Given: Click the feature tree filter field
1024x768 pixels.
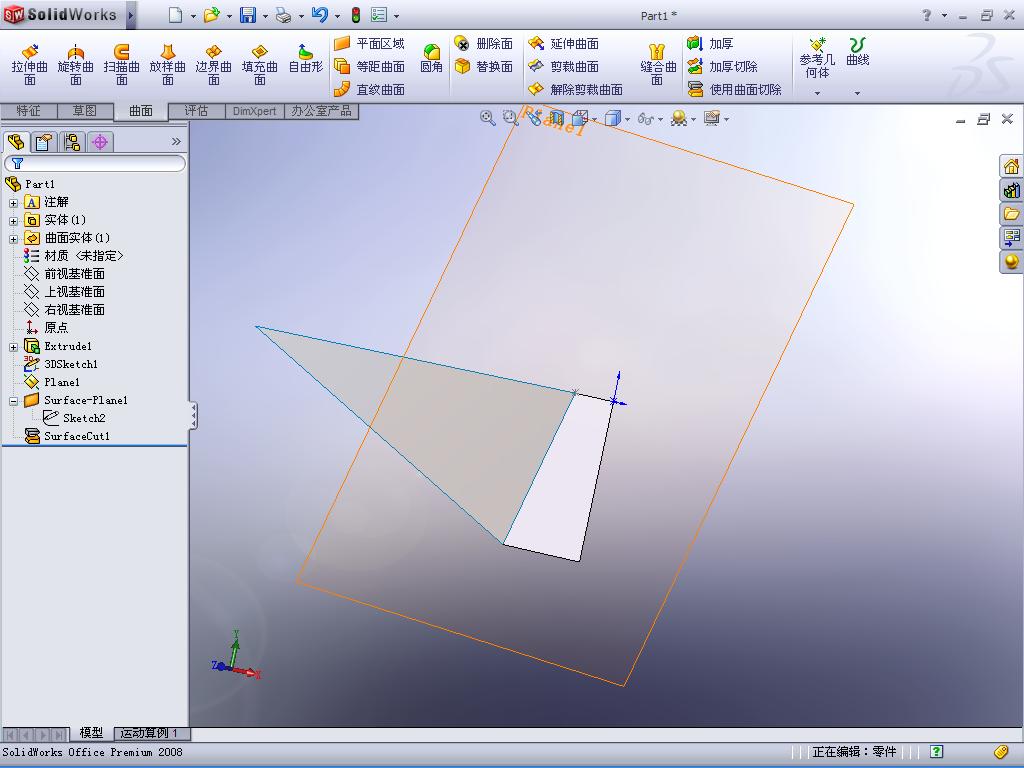Looking at the screenshot, I should click(95, 163).
